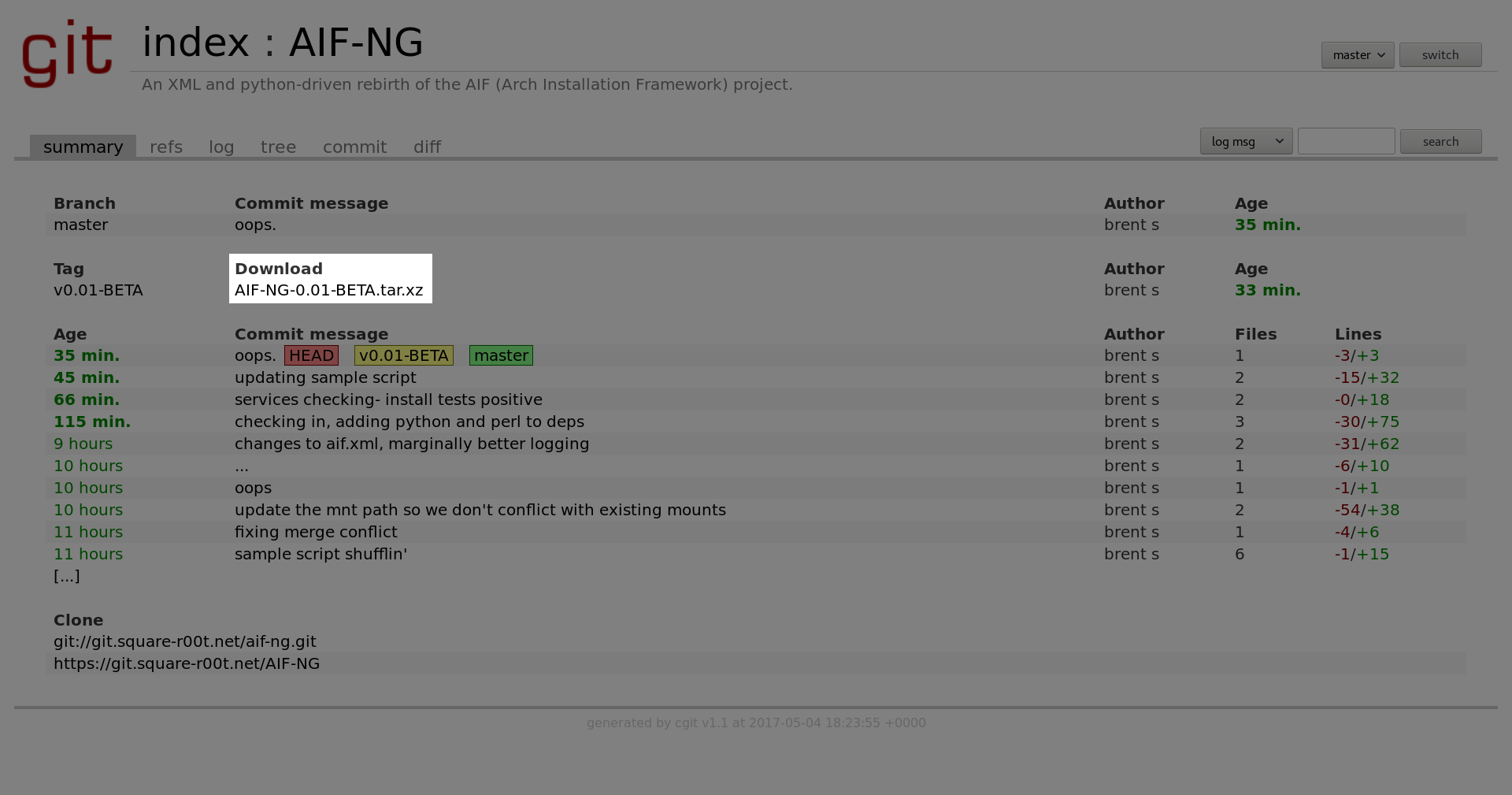Go to the tree tab
Screen dimensions: 1512x795
278,147
